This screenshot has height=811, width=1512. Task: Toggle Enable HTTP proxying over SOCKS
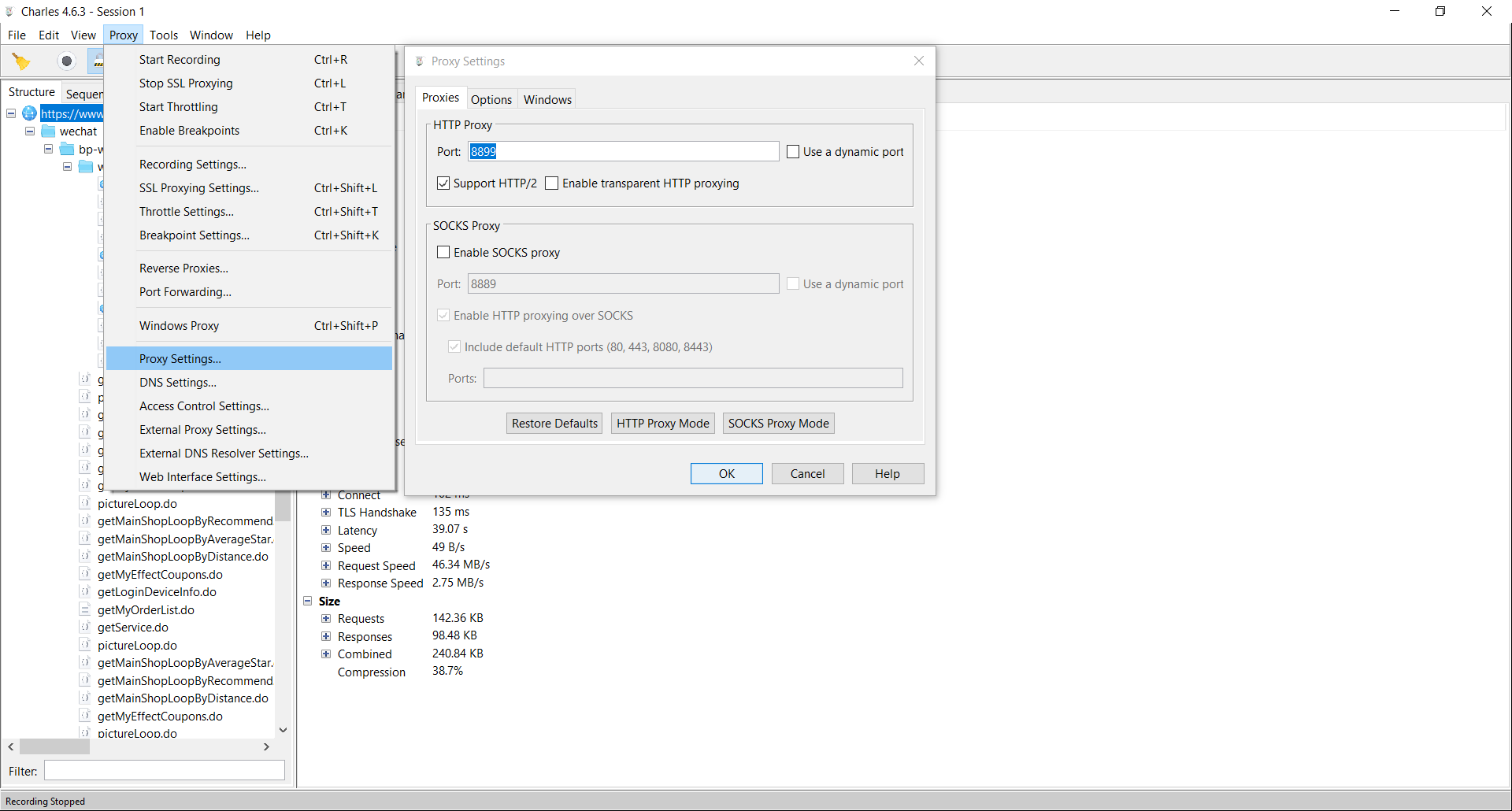443,316
